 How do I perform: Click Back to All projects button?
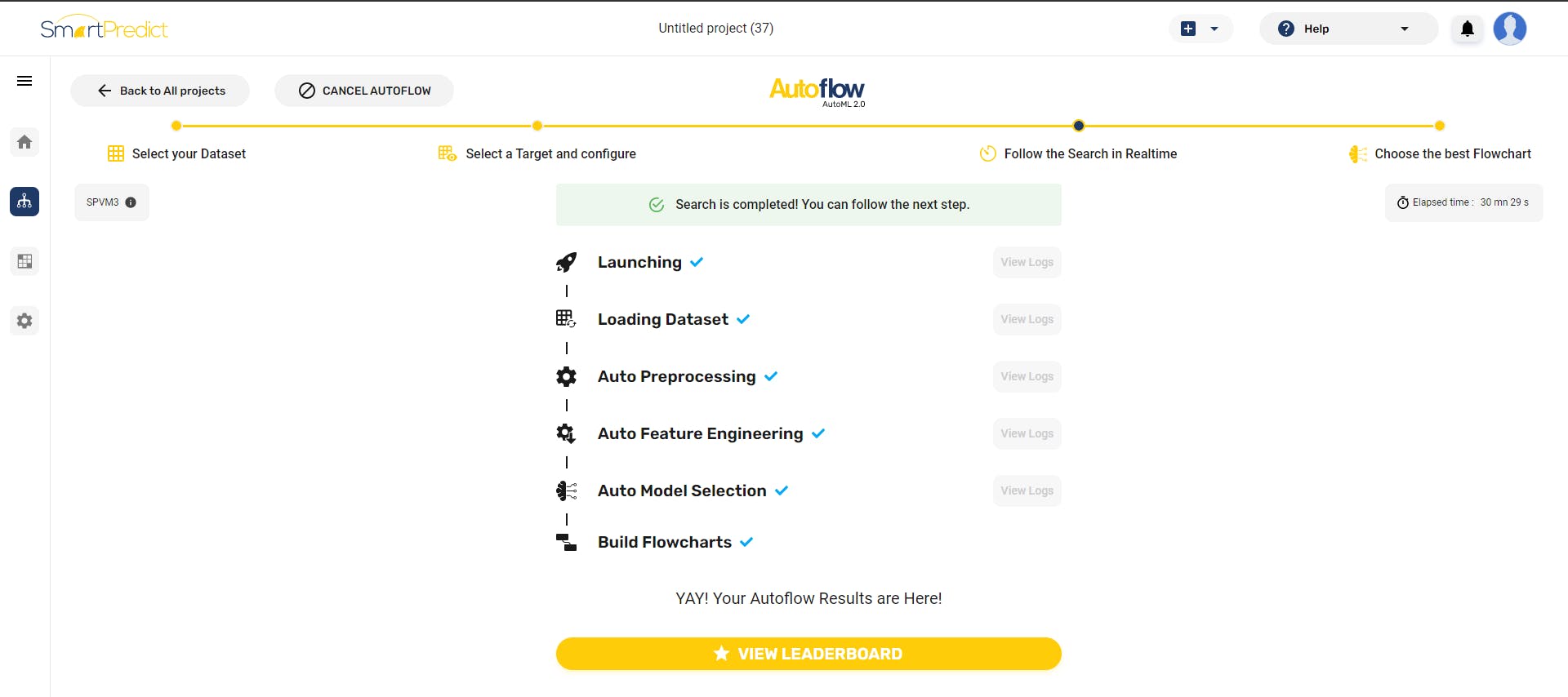pyautogui.click(x=160, y=91)
